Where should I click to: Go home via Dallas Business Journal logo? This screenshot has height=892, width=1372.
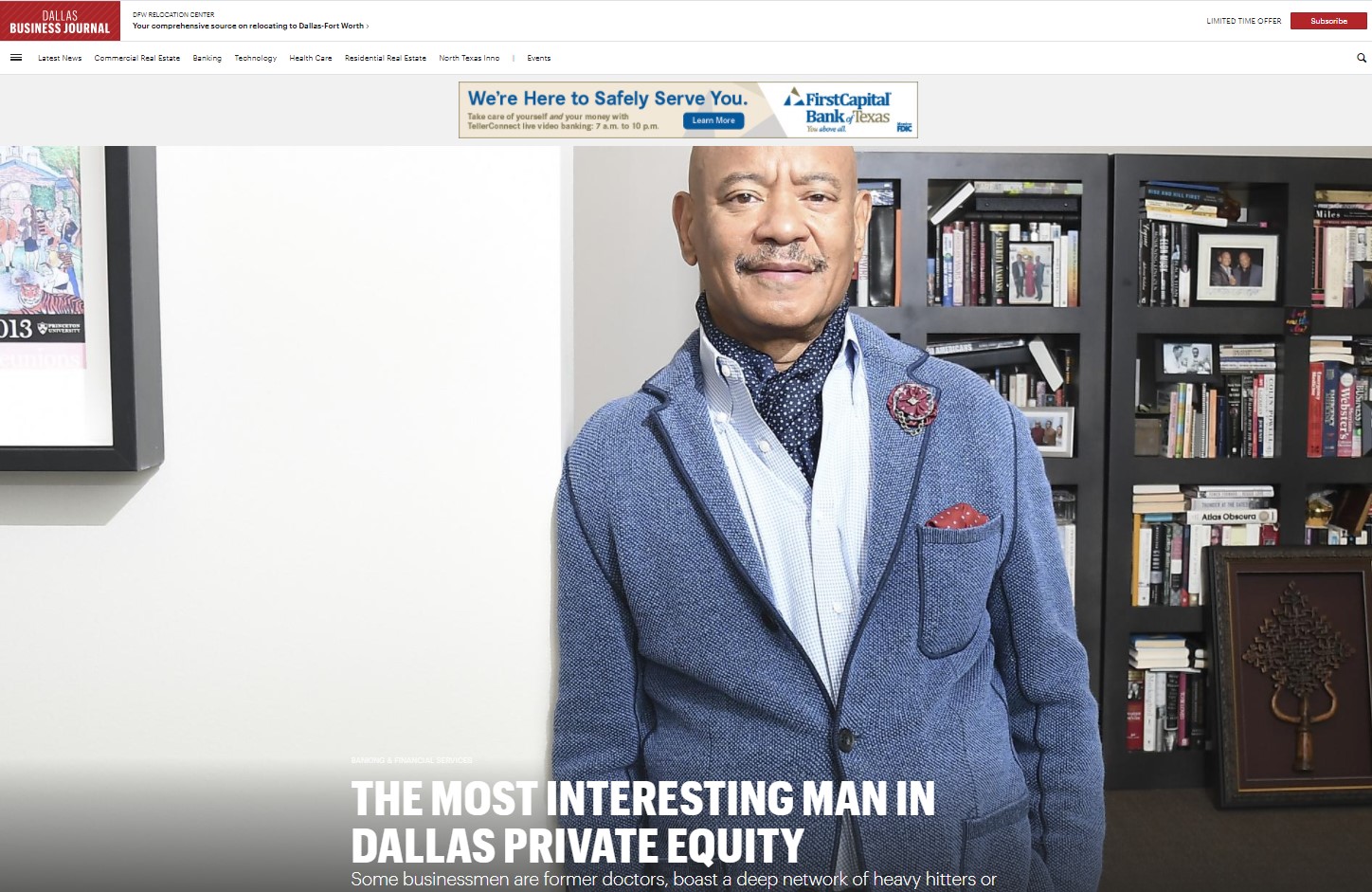60,21
